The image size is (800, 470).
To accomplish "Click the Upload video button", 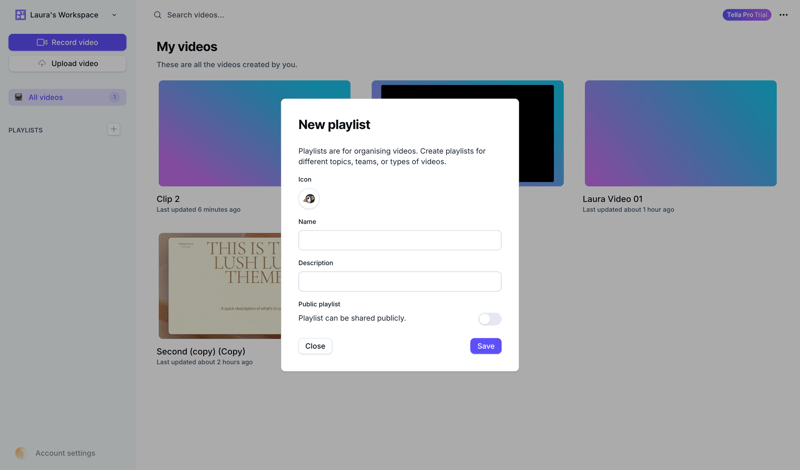I will click(x=67, y=63).
